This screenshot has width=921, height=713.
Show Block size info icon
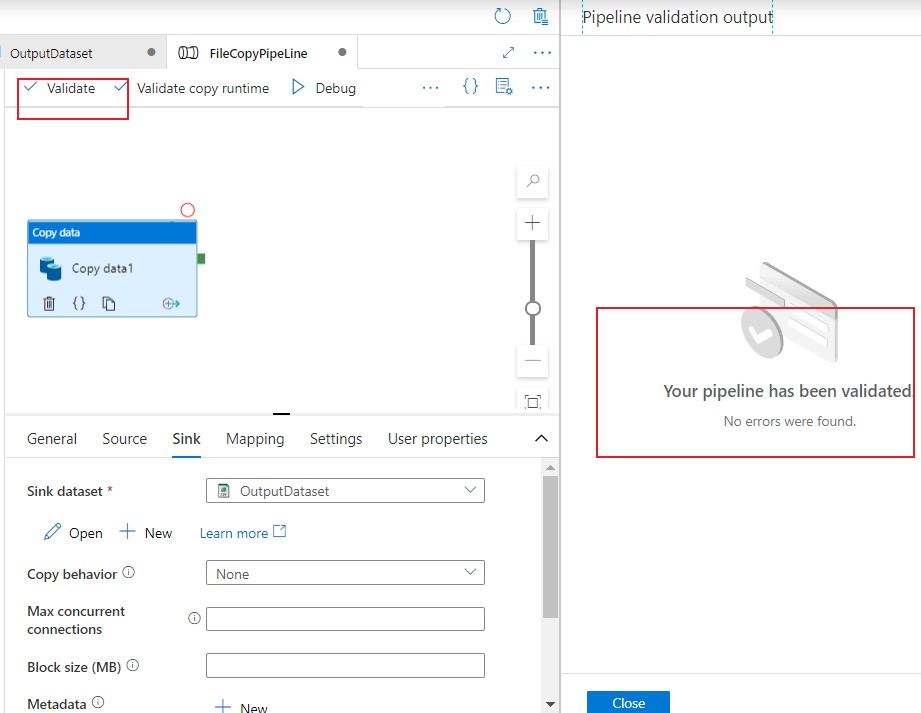(133, 665)
